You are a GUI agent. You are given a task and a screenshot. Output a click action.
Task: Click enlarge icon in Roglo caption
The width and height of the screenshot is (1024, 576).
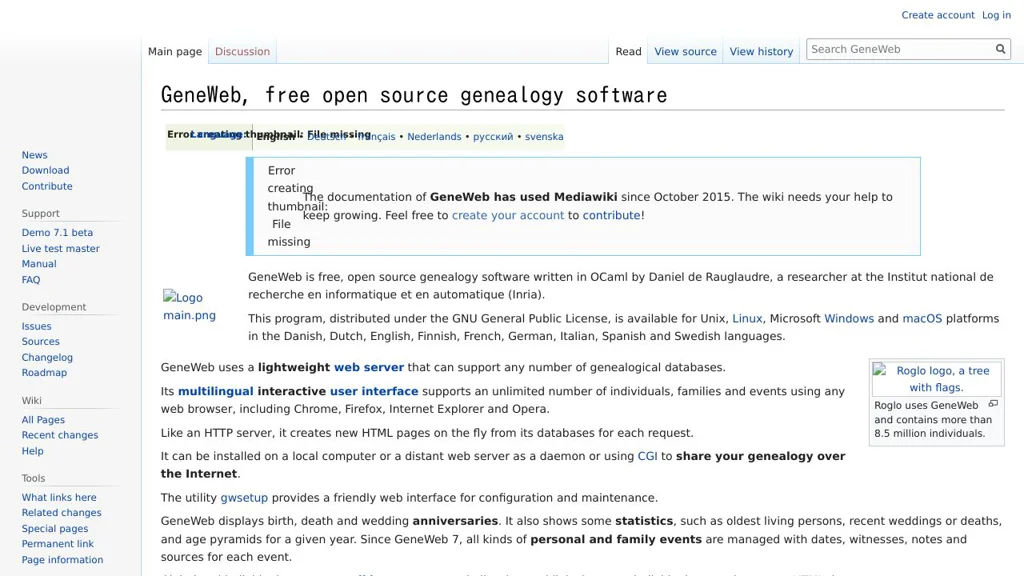pos(993,404)
